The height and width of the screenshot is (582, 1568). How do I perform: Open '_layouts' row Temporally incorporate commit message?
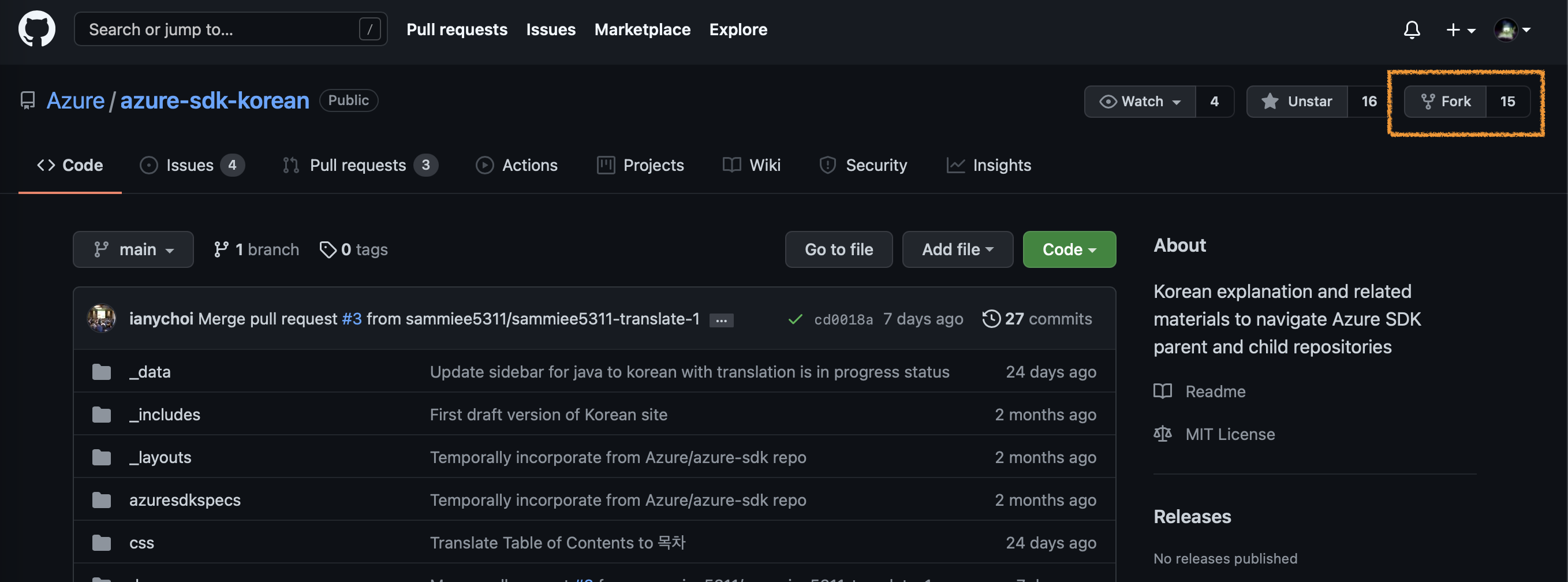coord(618,457)
